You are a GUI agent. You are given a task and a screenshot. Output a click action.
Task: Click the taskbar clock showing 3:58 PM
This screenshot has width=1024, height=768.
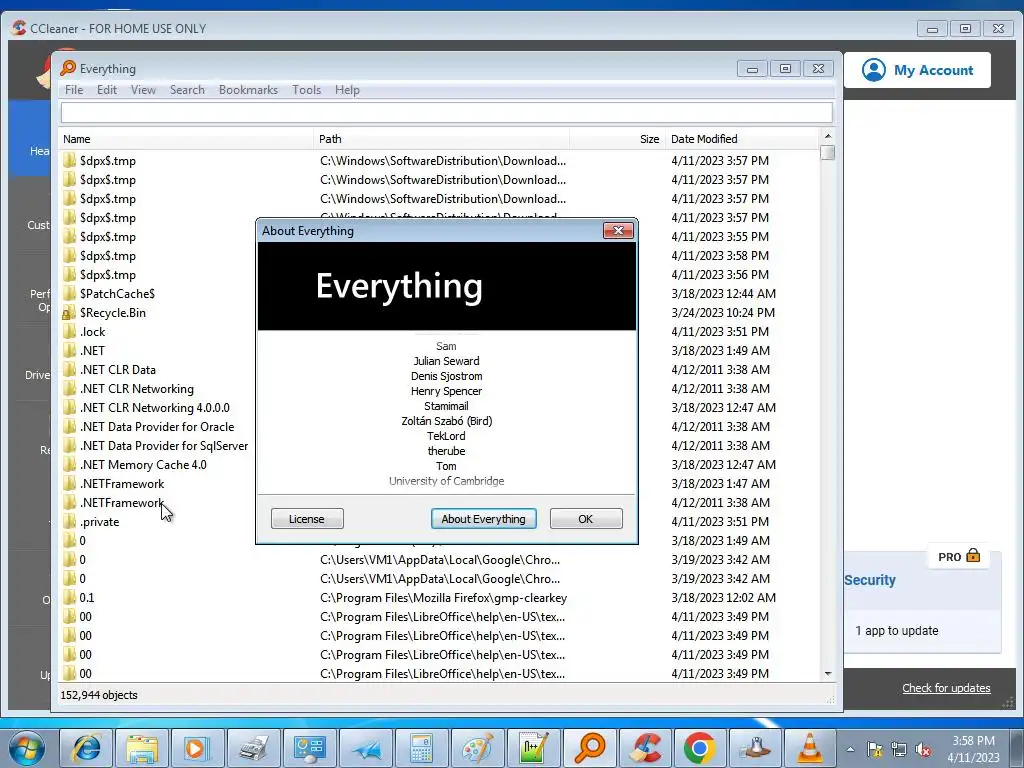click(973, 749)
